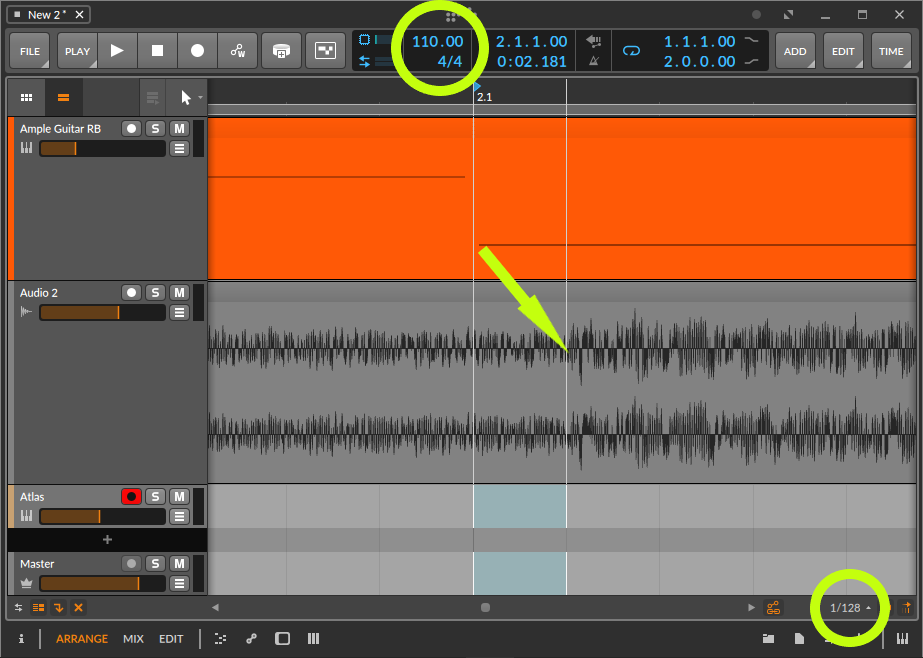The height and width of the screenshot is (658, 923).
Task: Mute the Ample Guitar RB track
Action: (x=179, y=128)
